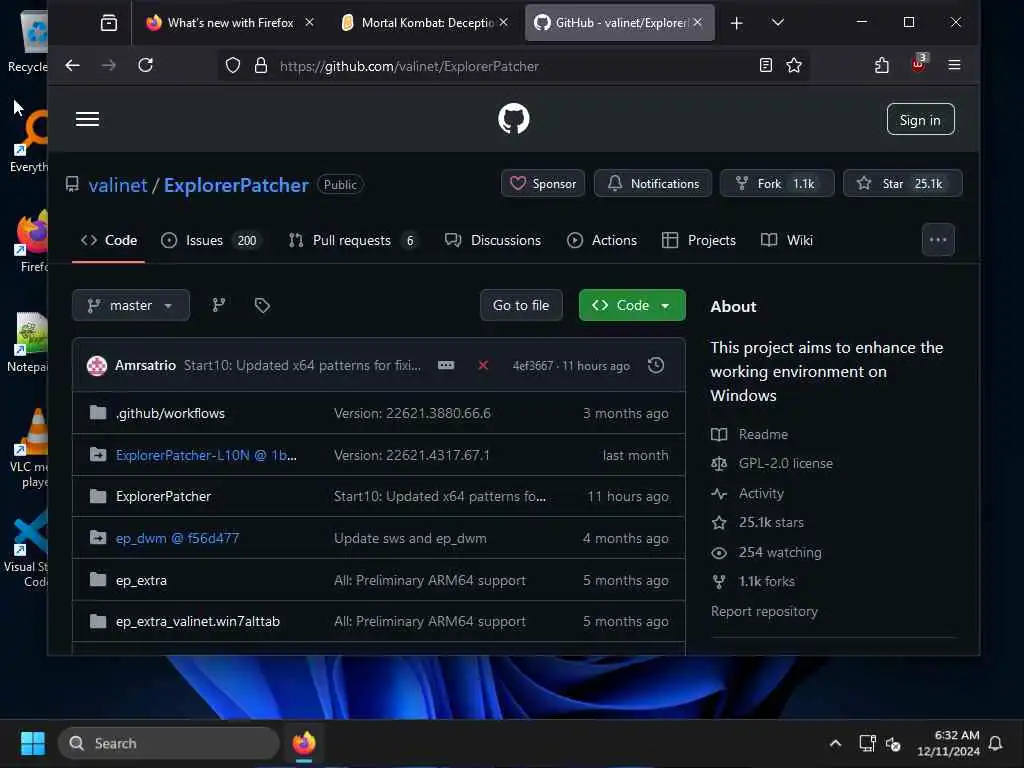
Task: Open the more repository tabs overflow menu
Action: point(938,240)
